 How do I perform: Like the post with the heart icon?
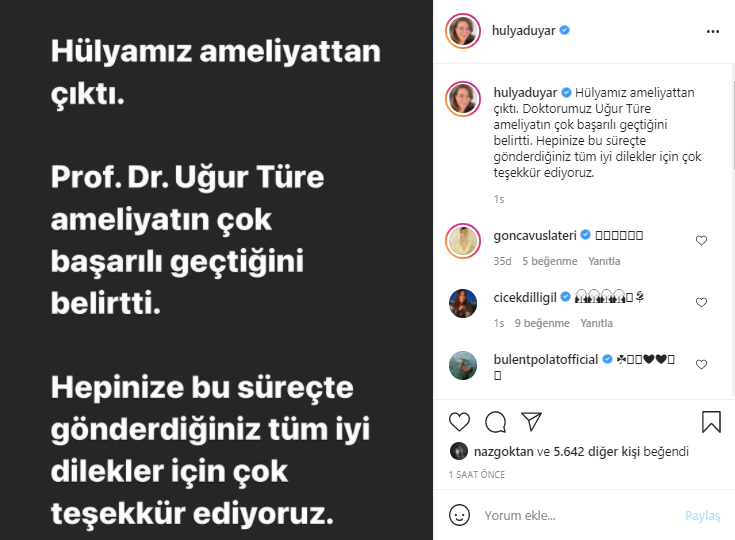459,422
